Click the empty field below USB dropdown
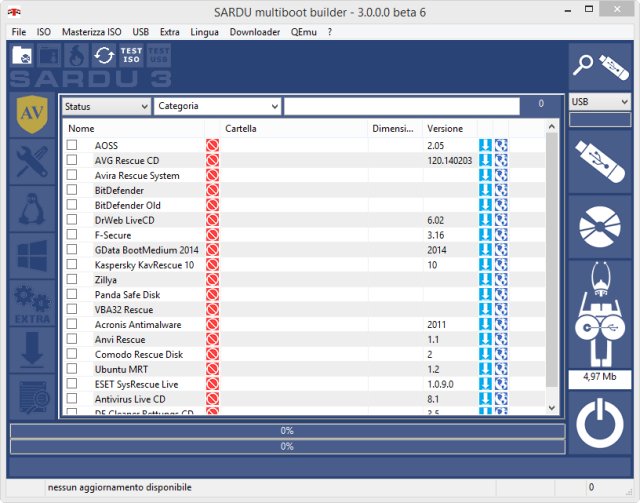Image resolution: width=640 pixels, height=503 pixels. [x=600, y=119]
